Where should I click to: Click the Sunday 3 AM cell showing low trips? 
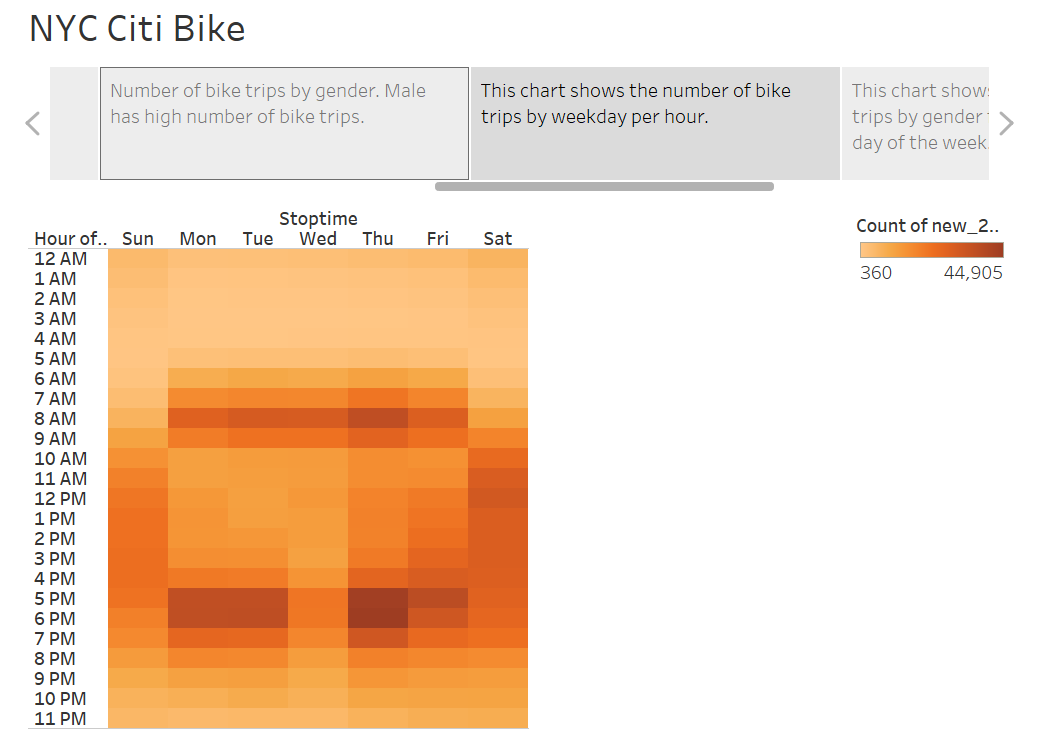(x=138, y=318)
